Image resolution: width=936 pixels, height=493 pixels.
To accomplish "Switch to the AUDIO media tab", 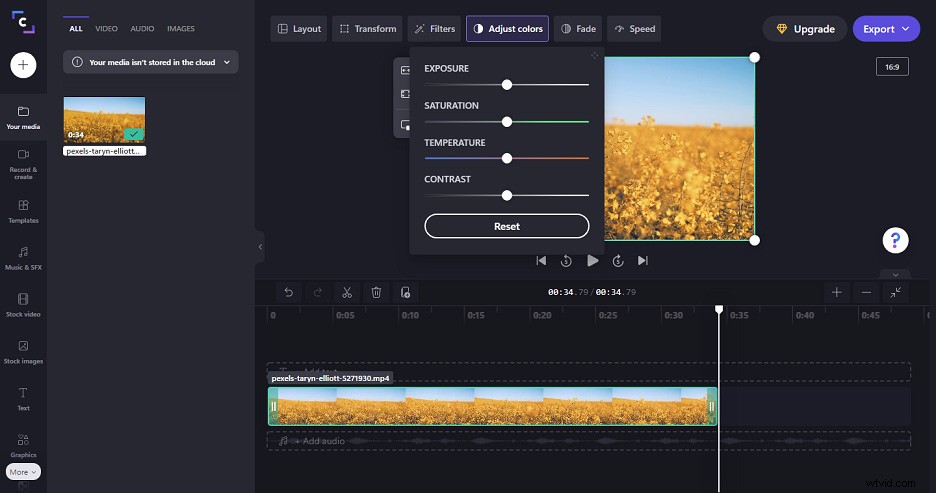I will coord(142,29).
